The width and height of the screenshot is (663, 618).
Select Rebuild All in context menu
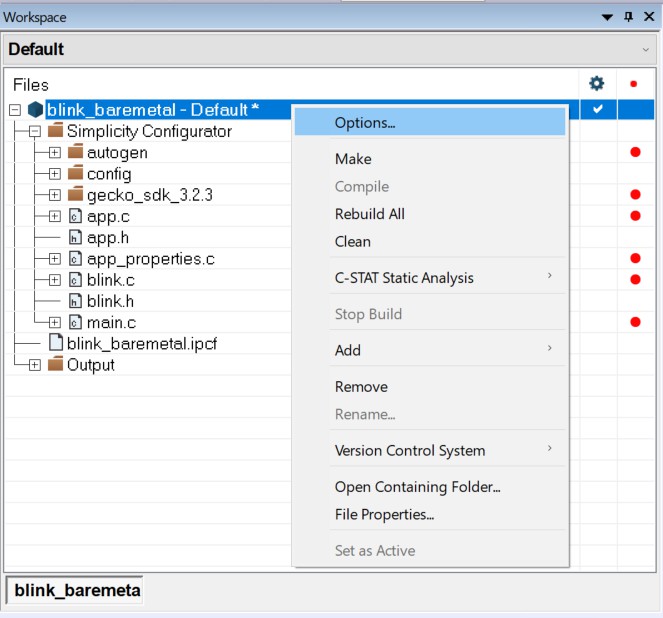point(369,214)
